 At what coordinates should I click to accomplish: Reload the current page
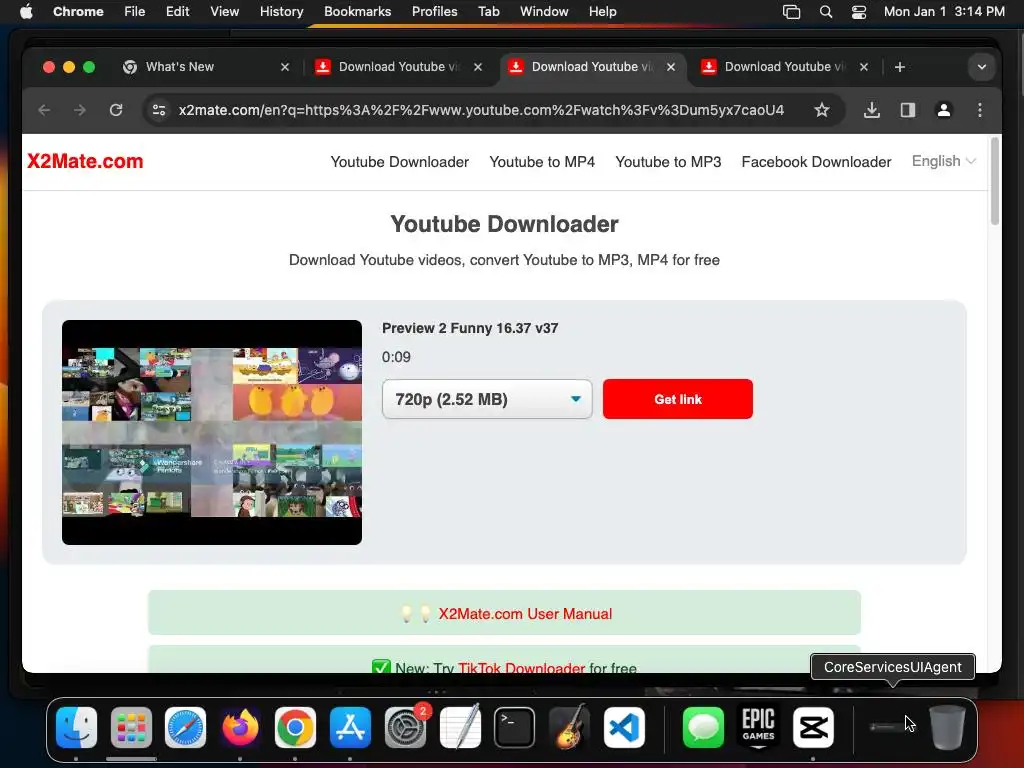click(116, 110)
